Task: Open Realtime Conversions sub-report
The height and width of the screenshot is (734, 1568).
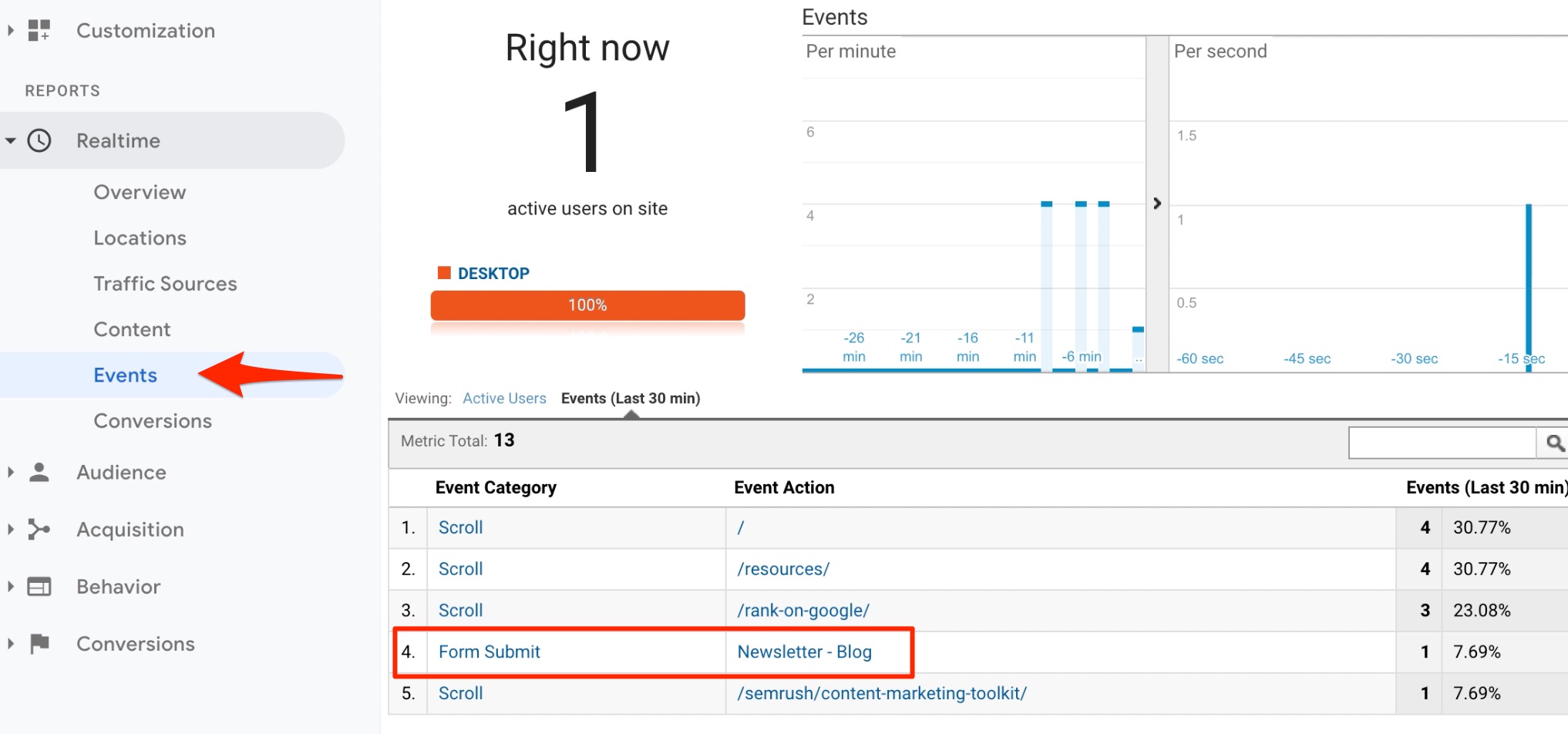Action: pyautogui.click(x=153, y=421)
